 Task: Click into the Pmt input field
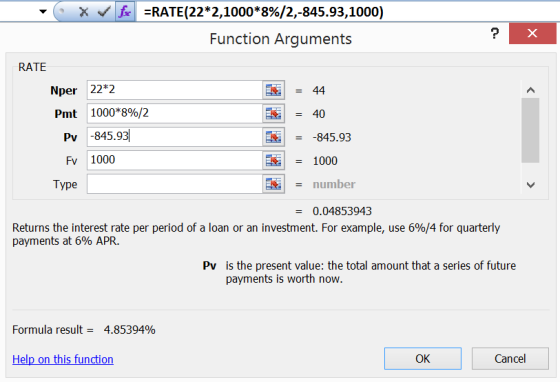(x=175, y=114)
